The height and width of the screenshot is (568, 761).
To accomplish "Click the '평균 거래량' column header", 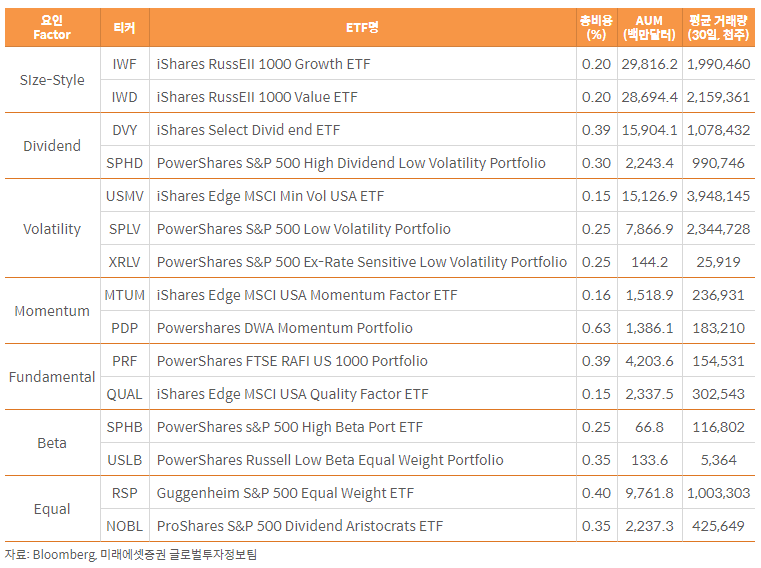I will point(718,28).
